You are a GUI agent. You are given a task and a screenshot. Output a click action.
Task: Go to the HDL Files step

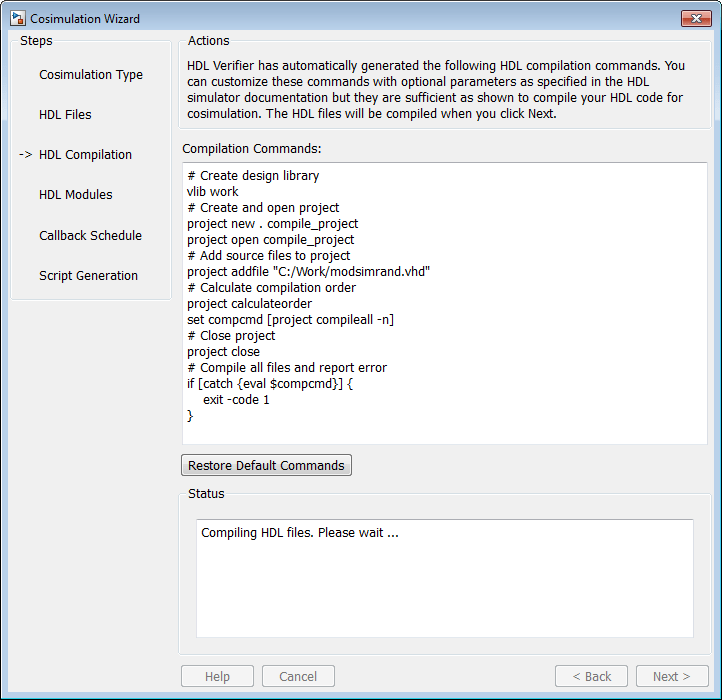(65, 115)
